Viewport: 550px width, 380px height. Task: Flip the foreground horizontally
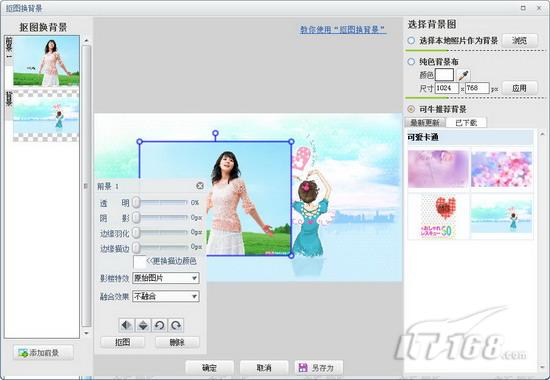tap(127, 325)
